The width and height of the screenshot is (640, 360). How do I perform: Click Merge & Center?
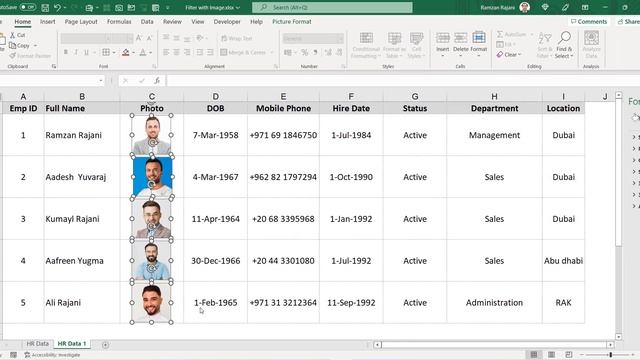[244, 52]
